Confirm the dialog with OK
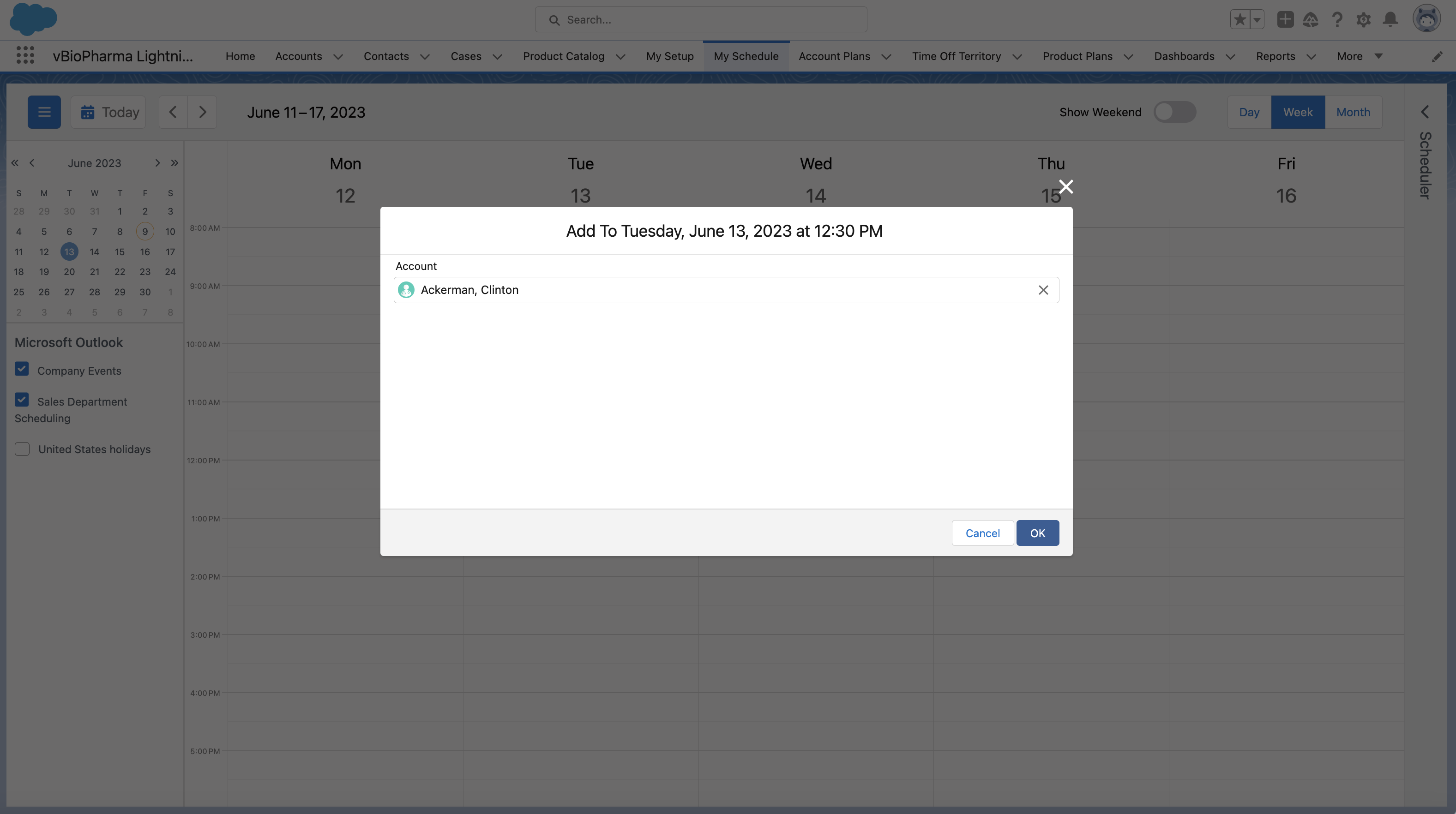The image size is (1456, 814). tap(1037, 533)
